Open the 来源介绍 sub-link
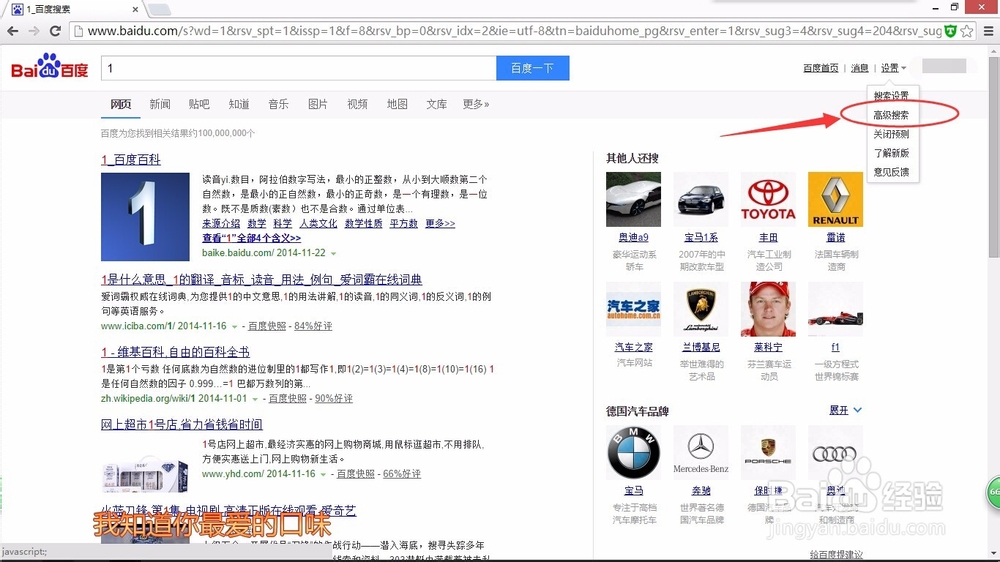 [221, 223]
